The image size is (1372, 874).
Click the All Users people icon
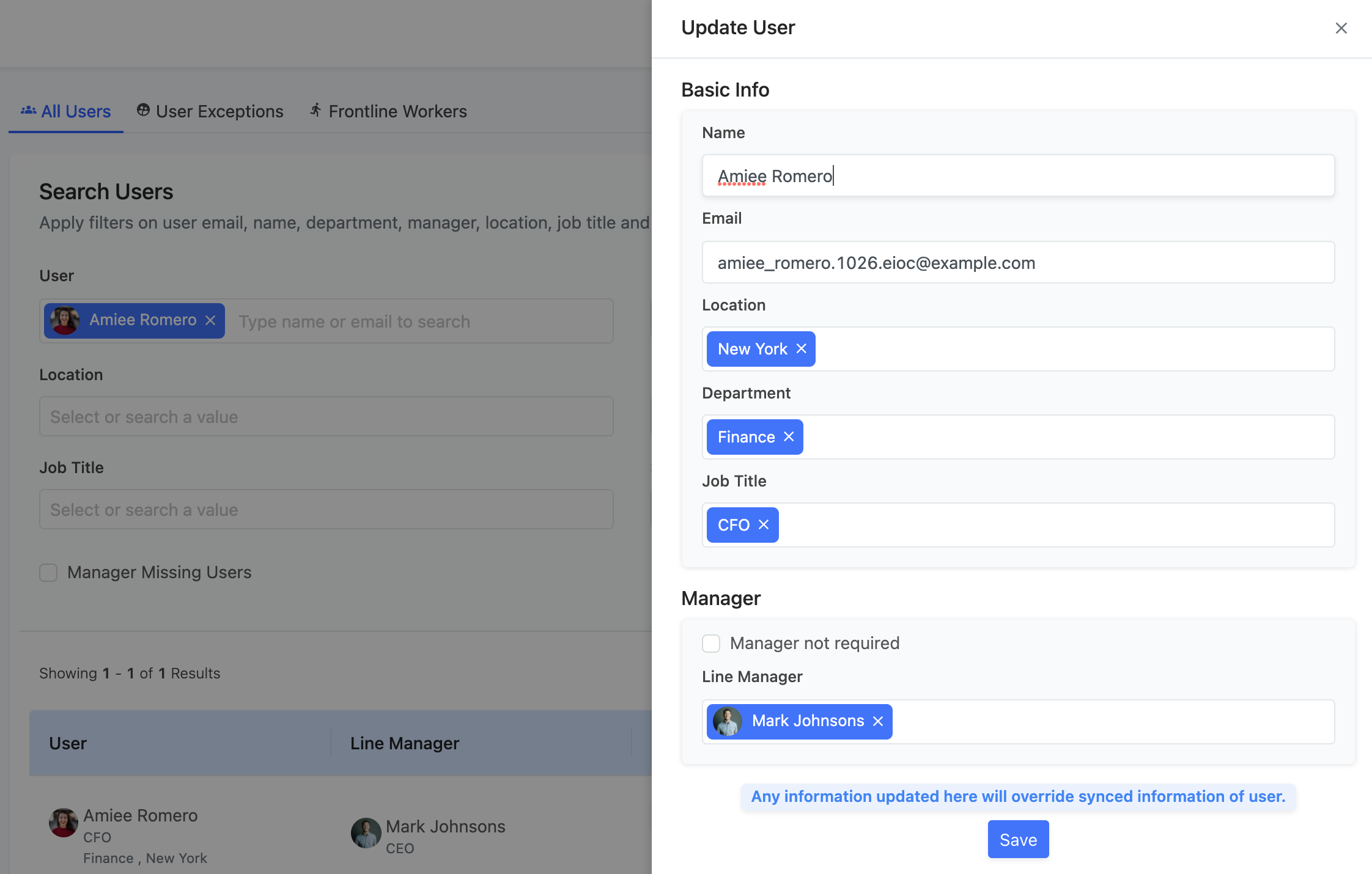pos(28,111)
